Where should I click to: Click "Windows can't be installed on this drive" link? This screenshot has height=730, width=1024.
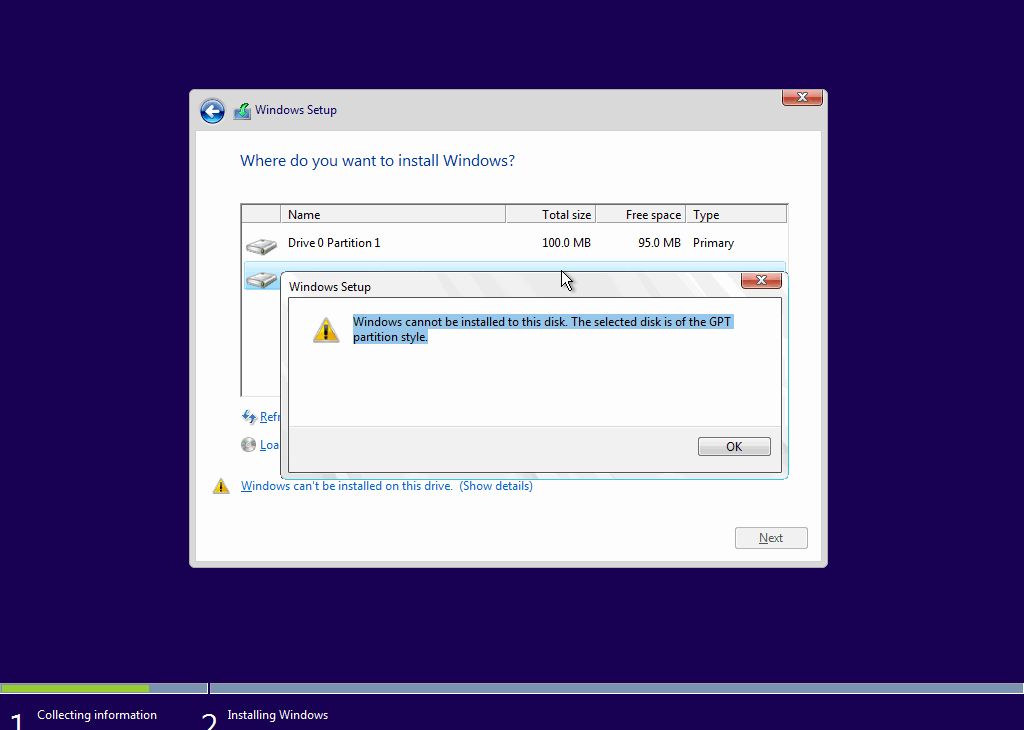(x=347, y=486)
